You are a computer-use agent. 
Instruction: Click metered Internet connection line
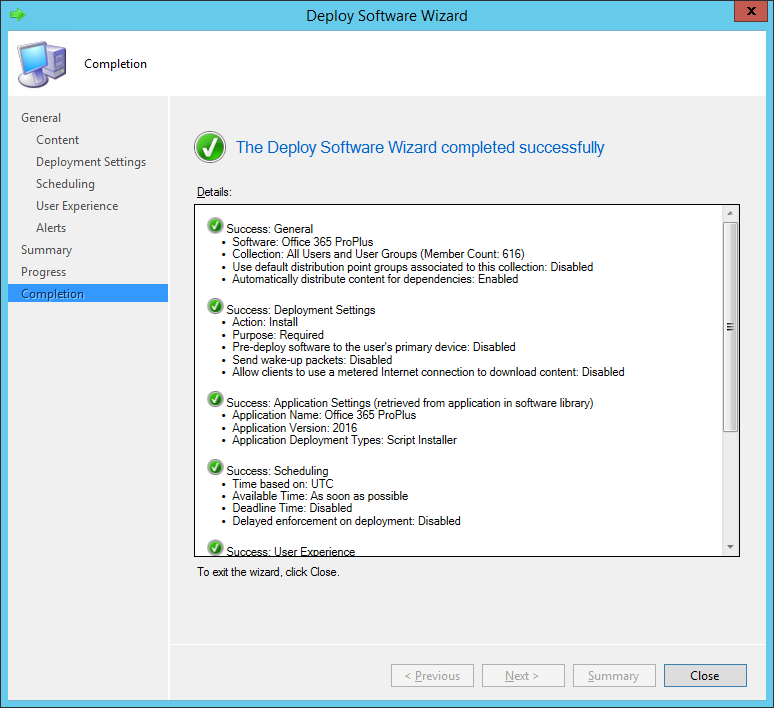pos(428,372)
